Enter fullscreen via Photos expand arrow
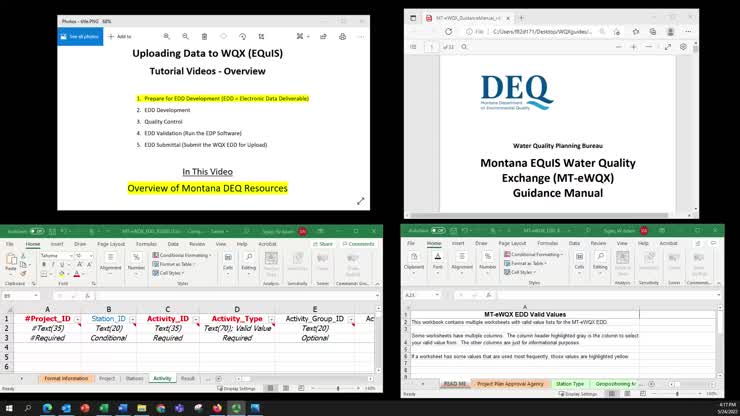Viewport: 740px width, 416px height. click(361, 201)
